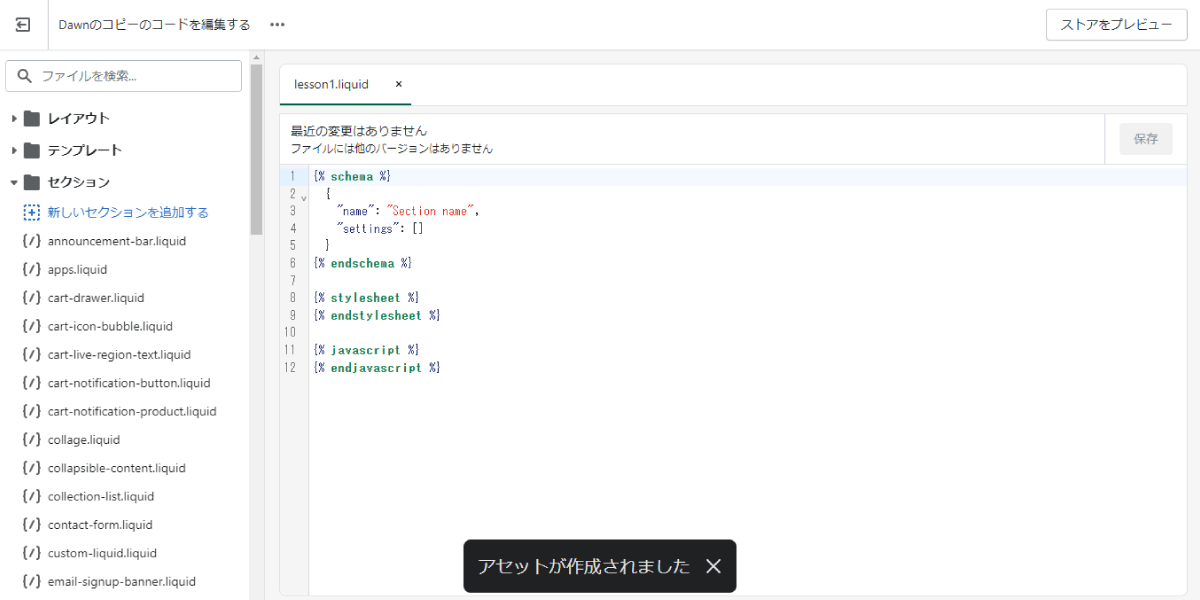This screenshot has height=600, width=1200.
Task: Collapse the セクション folder arrow
Action: [14, 183]
